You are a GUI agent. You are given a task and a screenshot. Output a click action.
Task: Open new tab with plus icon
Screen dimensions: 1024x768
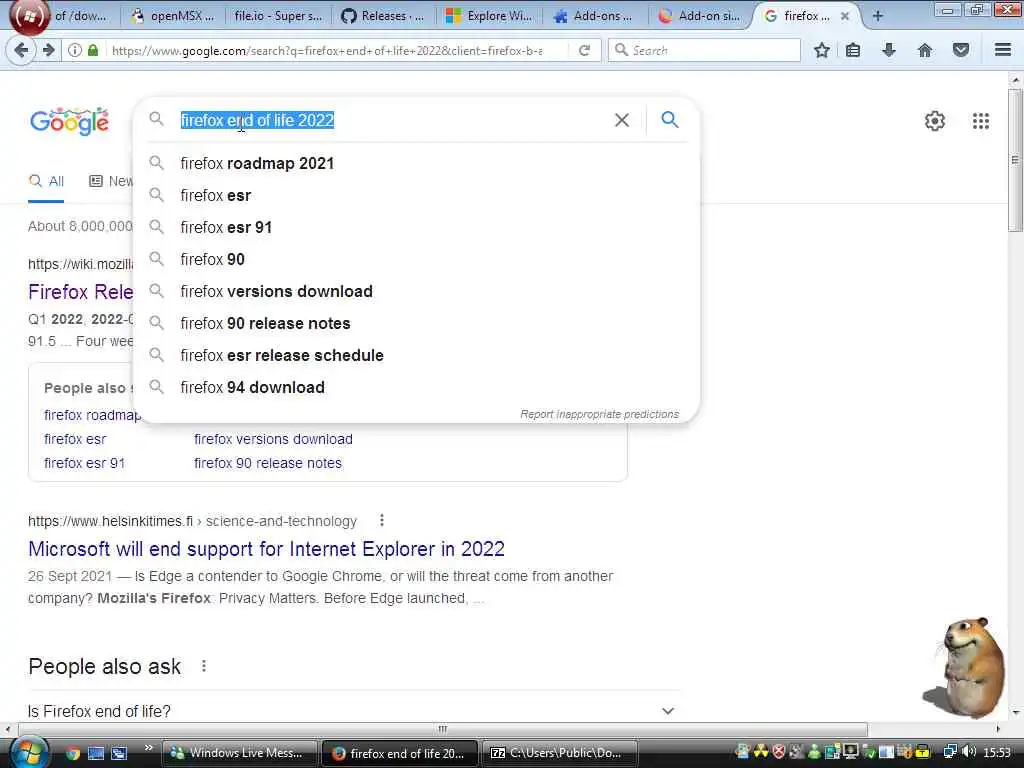(878, 16)
